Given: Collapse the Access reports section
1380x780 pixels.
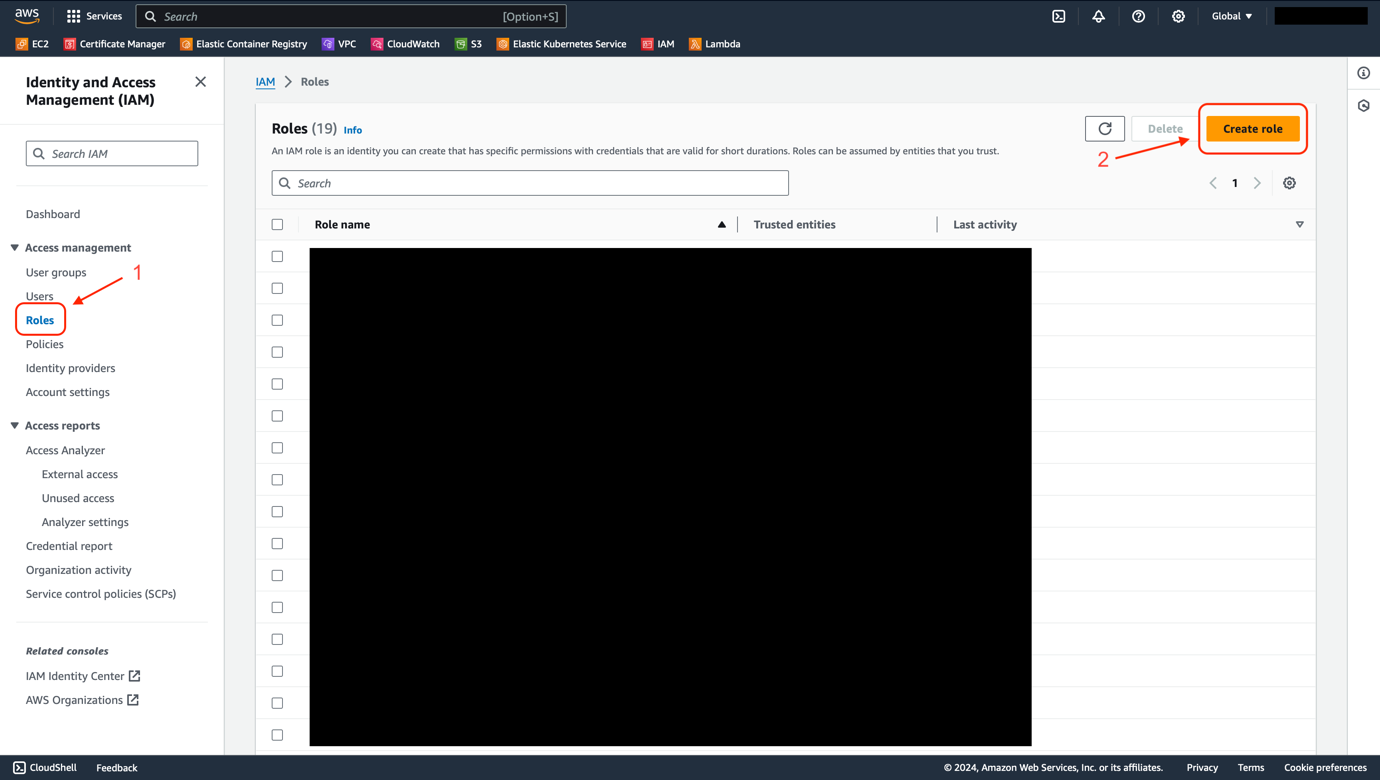Looking at the screenshot, I should (15, 426).
